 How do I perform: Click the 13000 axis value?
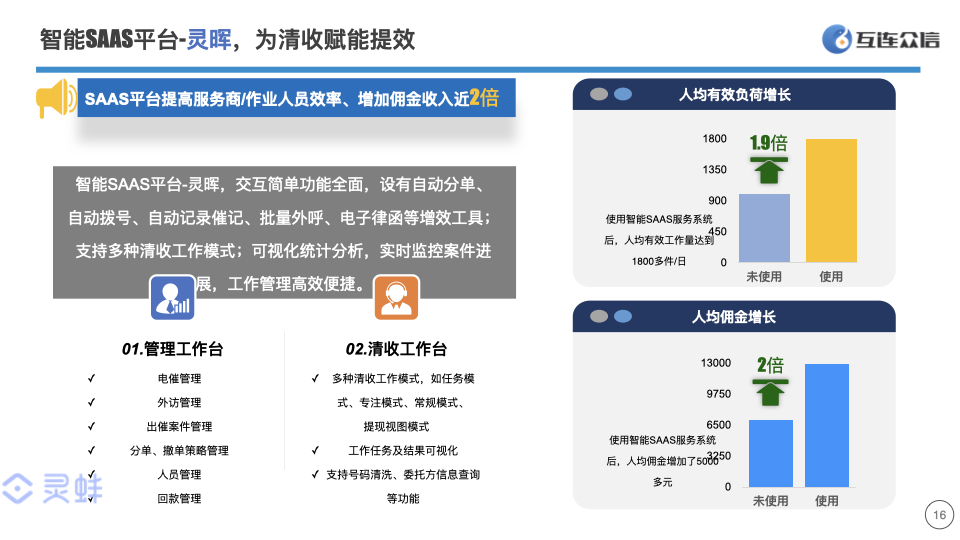point(716,362)
